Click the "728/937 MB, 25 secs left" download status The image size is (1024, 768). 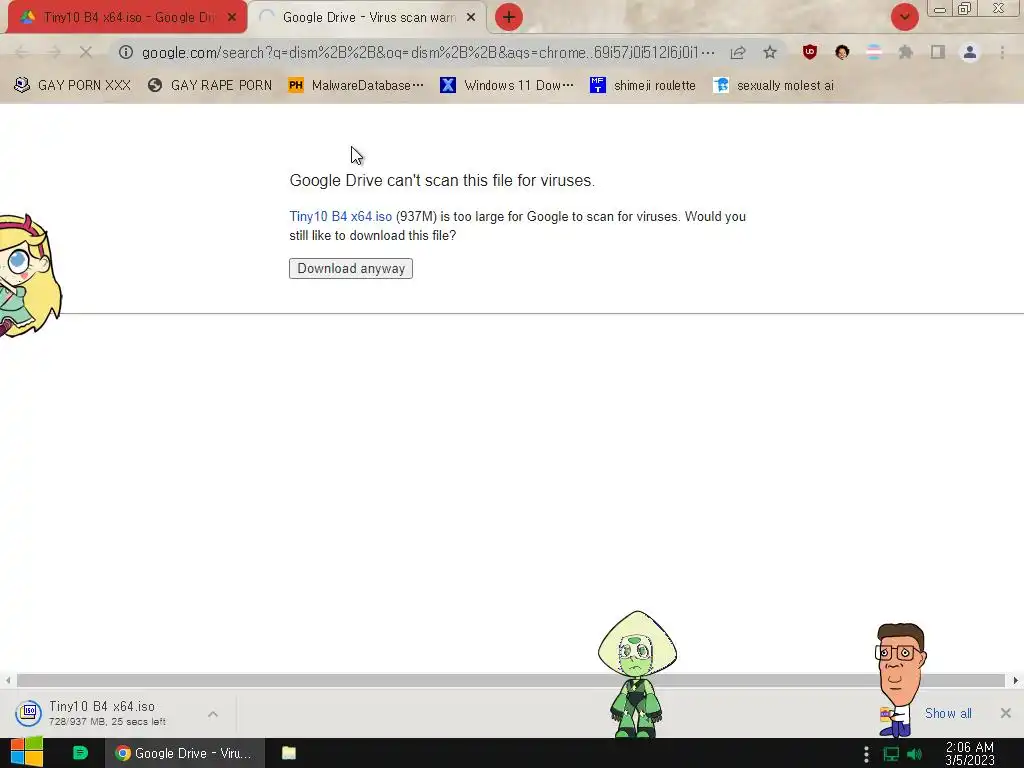107,722
